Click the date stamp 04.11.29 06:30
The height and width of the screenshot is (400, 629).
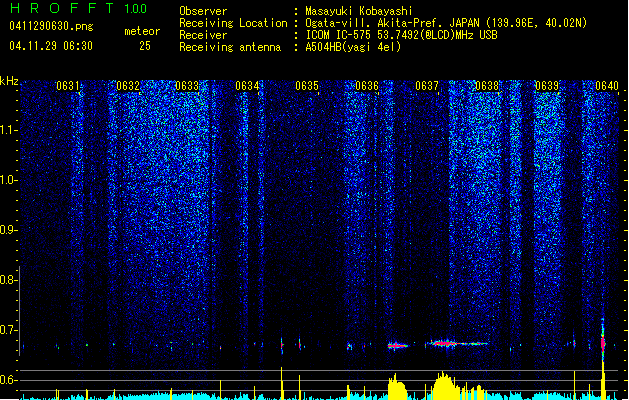(51, 46)
